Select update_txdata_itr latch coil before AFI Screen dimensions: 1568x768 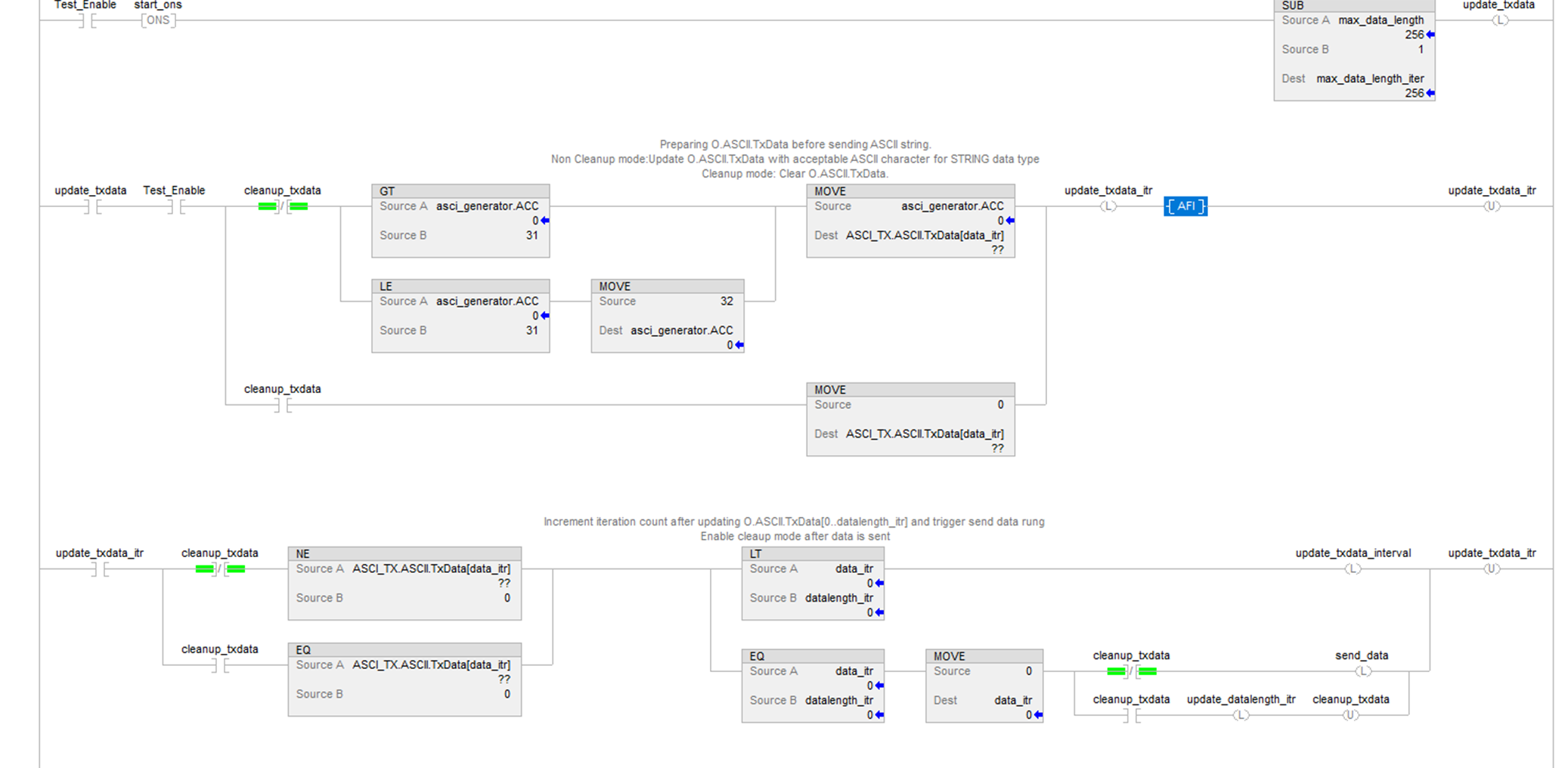pos(1108,206)
